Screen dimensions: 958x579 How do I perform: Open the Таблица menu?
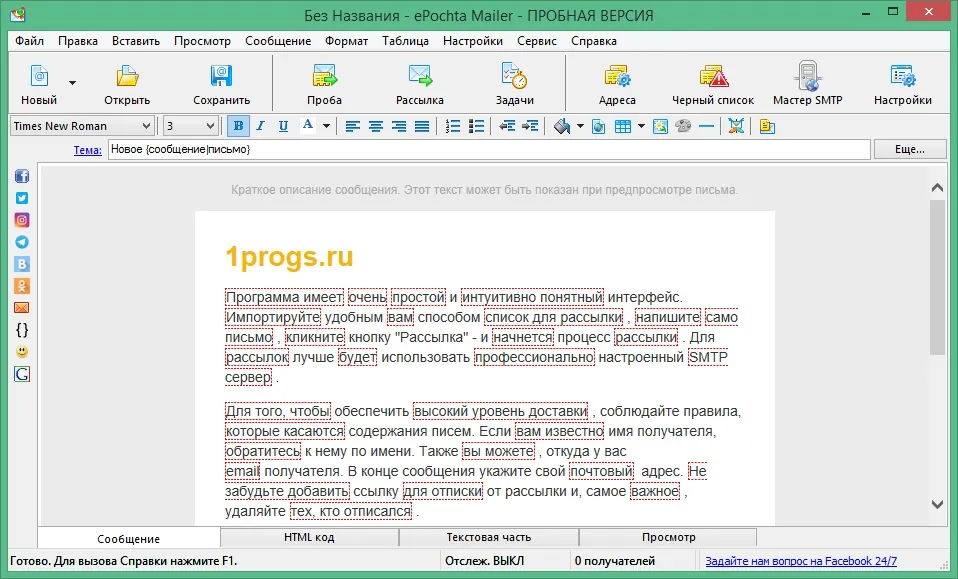[x=406, y=41]
